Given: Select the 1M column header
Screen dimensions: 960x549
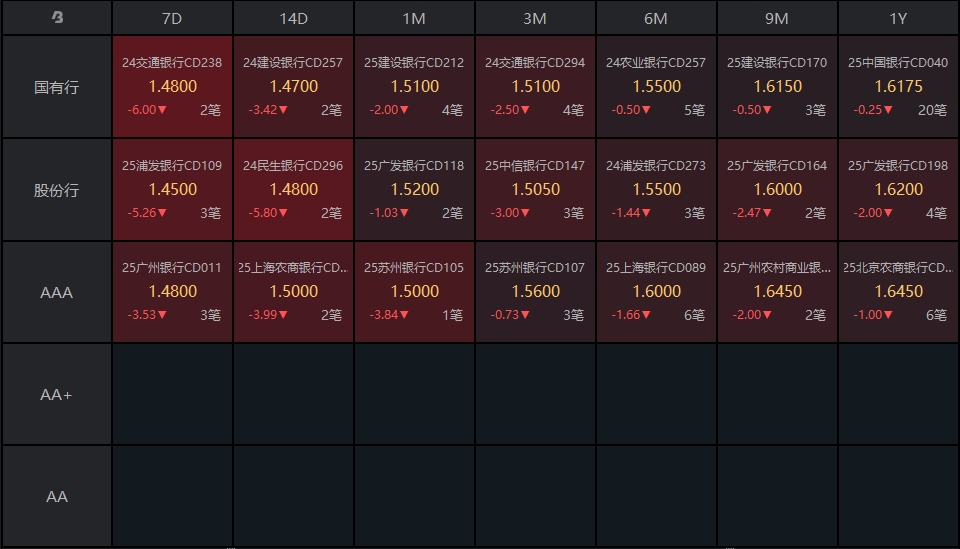Looking at the screenshot, I should (414, 18).
